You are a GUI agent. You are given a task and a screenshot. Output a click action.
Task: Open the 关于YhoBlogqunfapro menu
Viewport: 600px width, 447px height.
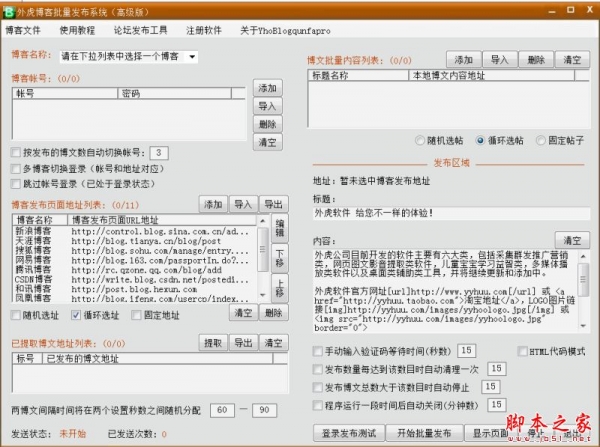pos(285,31)
